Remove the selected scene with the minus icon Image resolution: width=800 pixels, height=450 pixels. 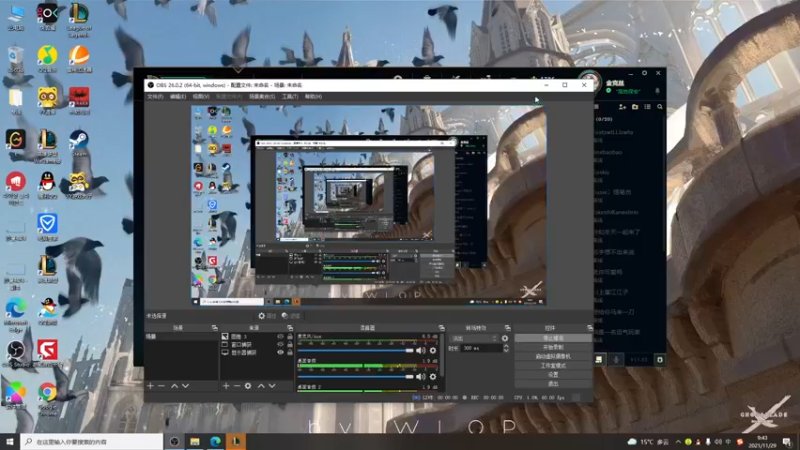pyautogui.click(x=162, y=386)
